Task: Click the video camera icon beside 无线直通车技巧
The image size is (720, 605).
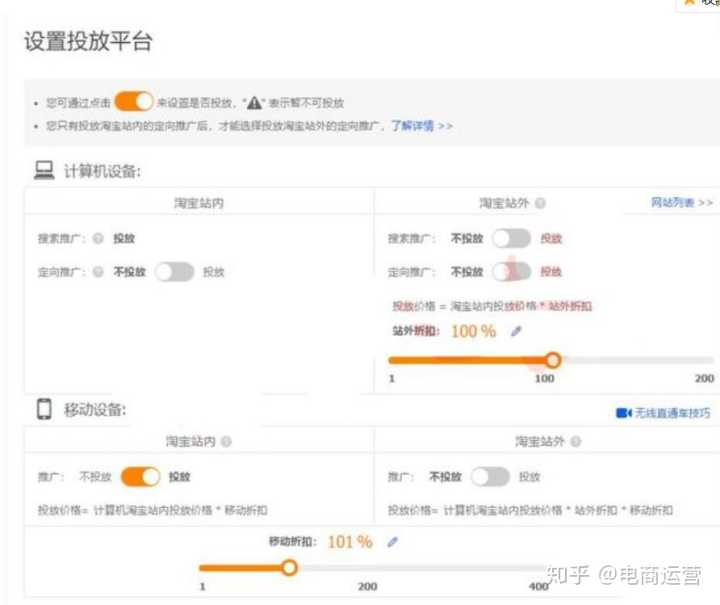Action: pos(624,413)
